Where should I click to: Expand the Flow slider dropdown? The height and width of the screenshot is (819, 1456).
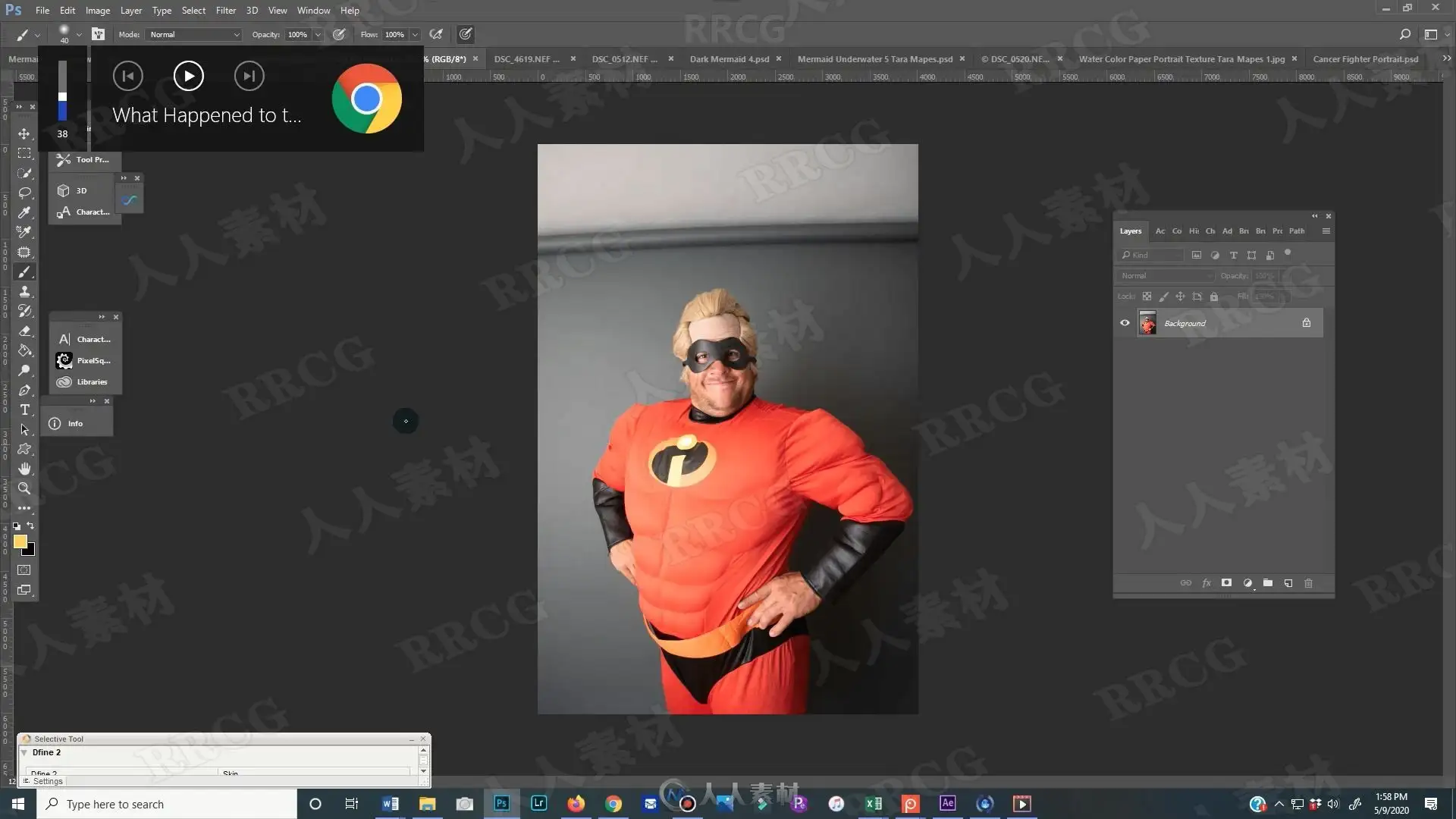tap(415, 34)
